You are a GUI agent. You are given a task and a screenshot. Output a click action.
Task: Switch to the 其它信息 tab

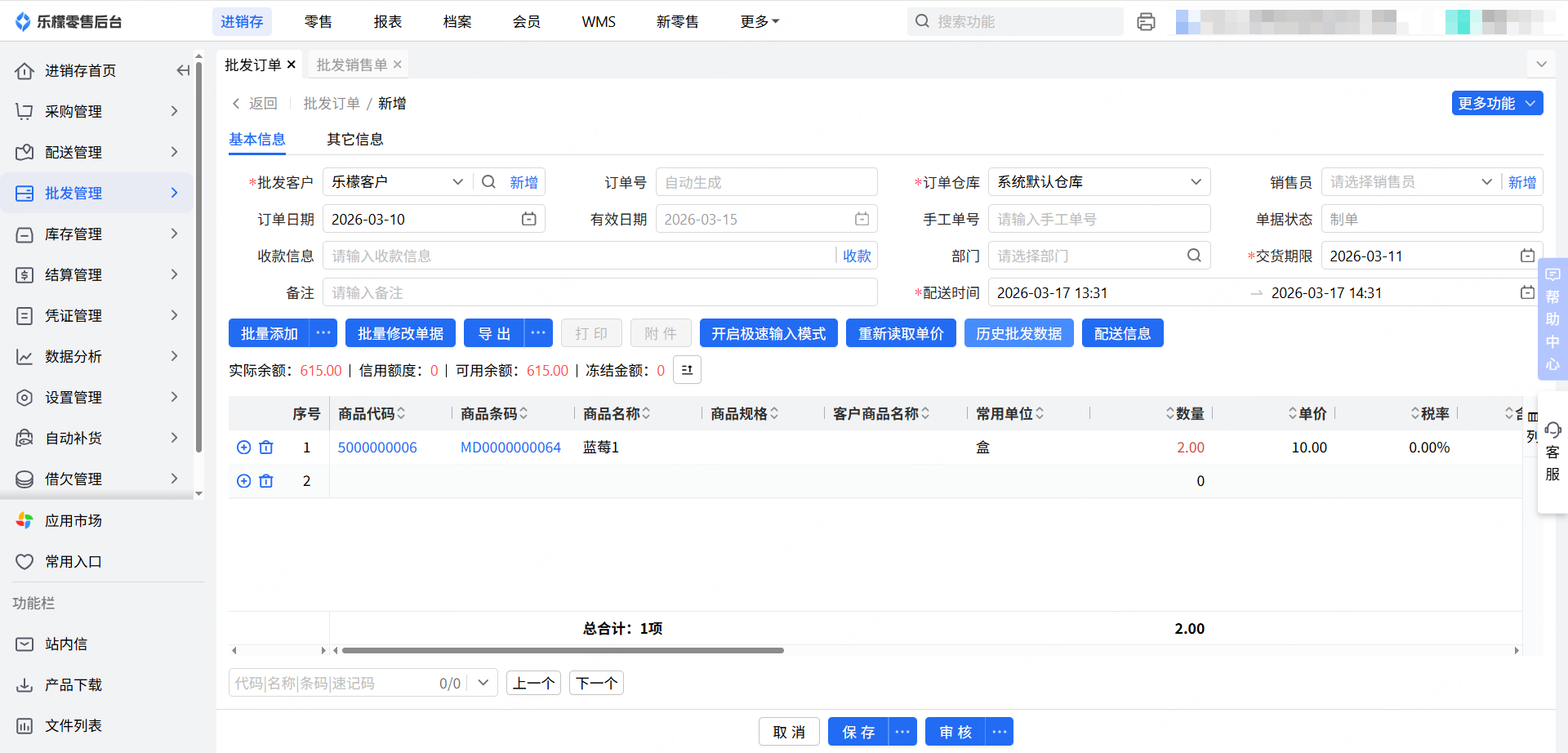354,140
